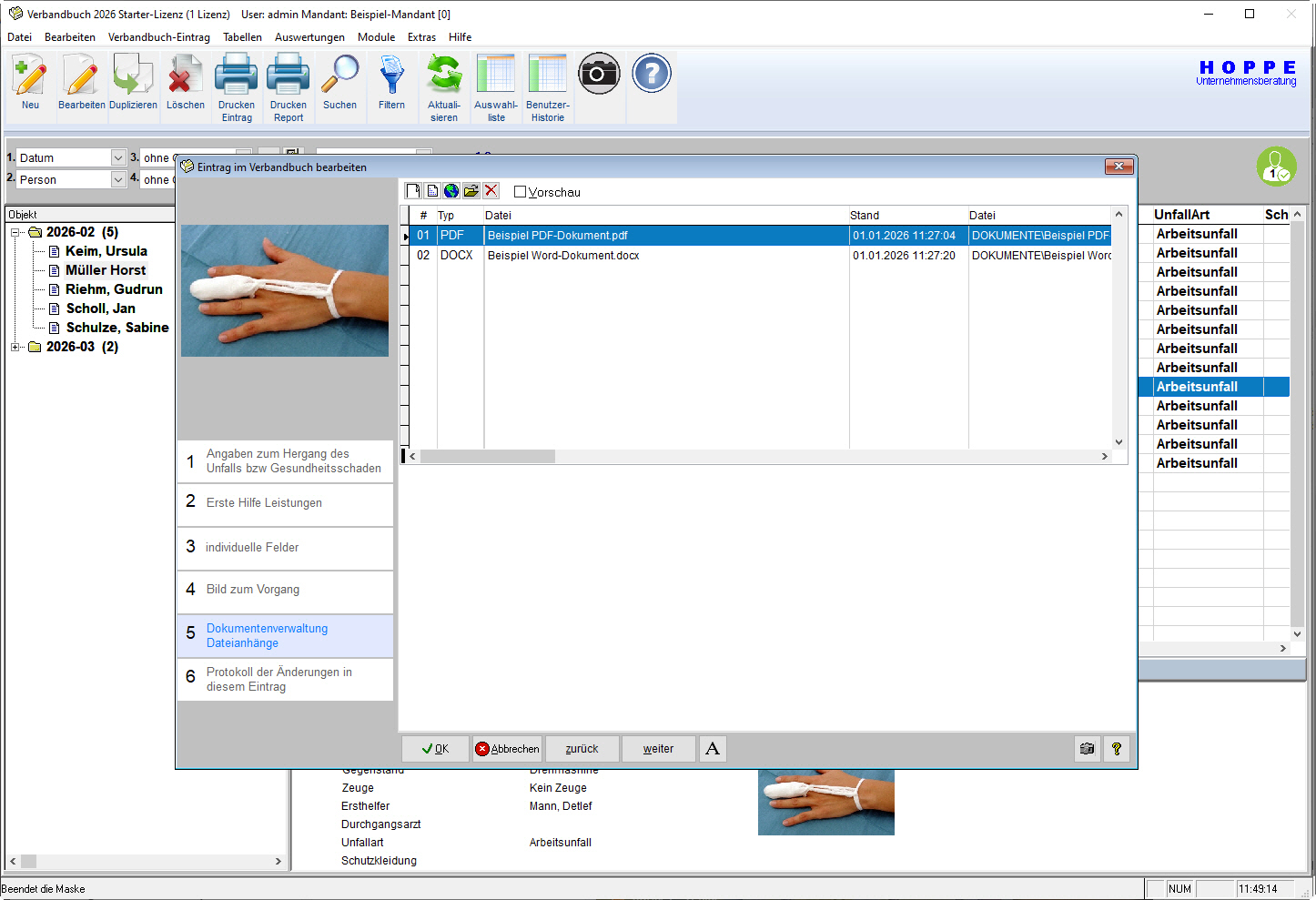Switch to Erste Hilfe Leistungen section
Image resolution: width=1316 pixels, height=900 pixels.
pyautogui.click(x=285, y=503)
